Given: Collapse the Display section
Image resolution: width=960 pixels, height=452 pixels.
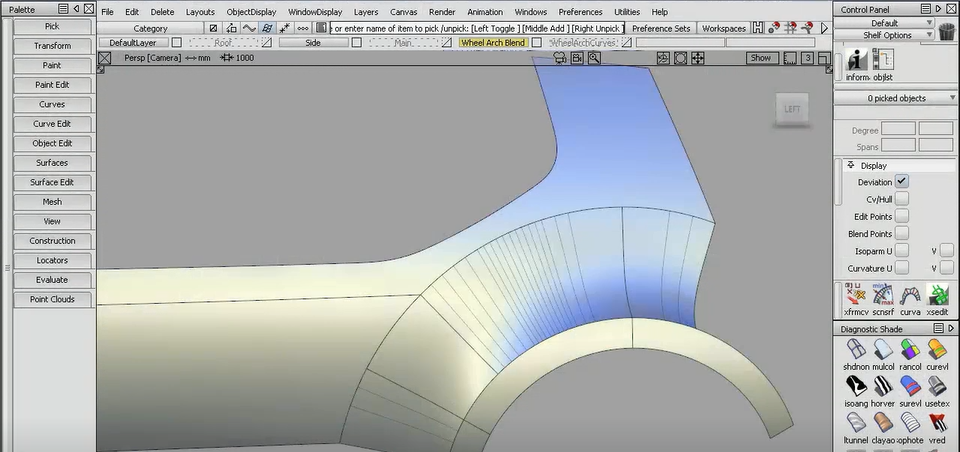Looking at the screenshot, I should (x=851, y=165).
